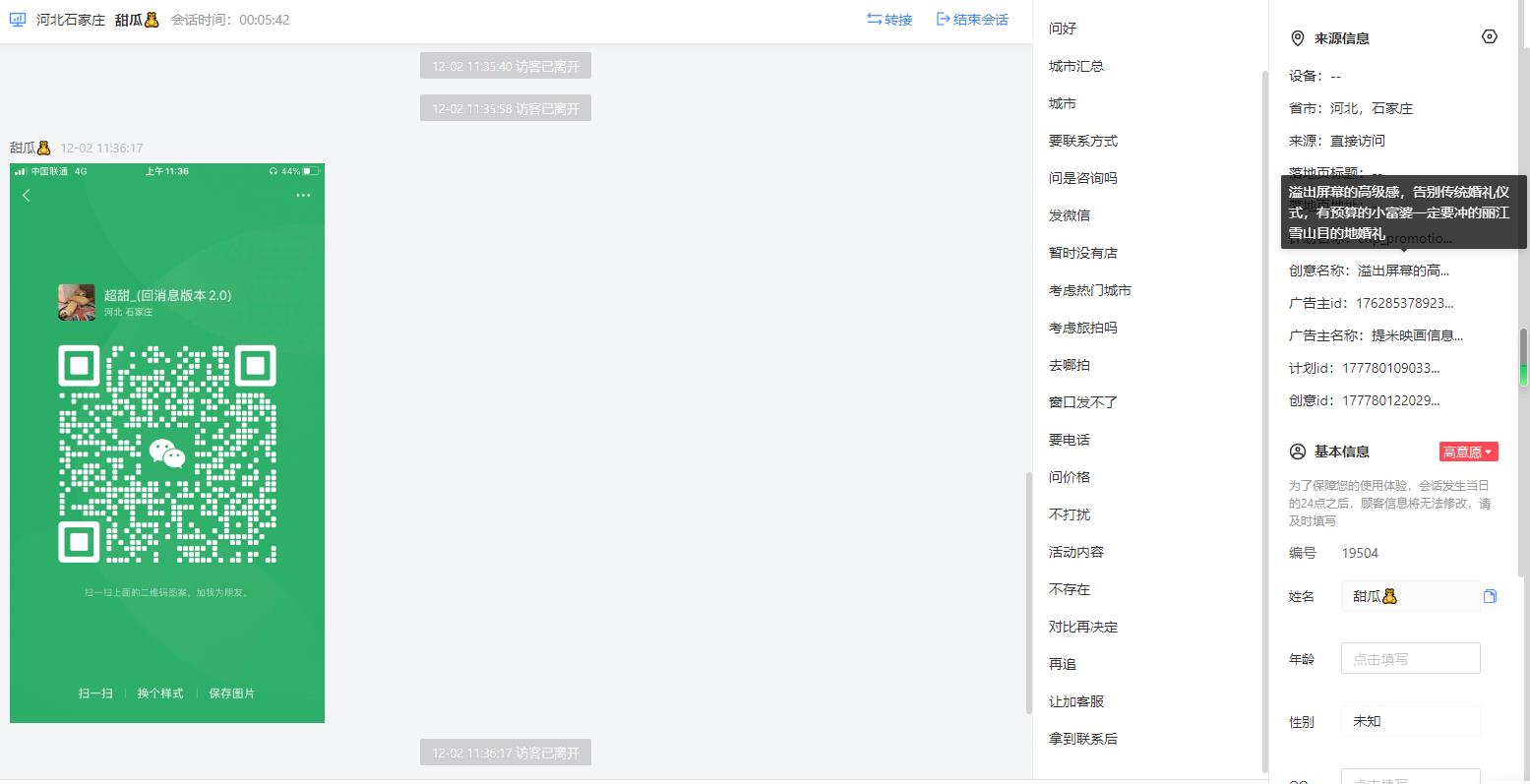Click the 姓名 field containing 甜瓜

coord(1411,596)
